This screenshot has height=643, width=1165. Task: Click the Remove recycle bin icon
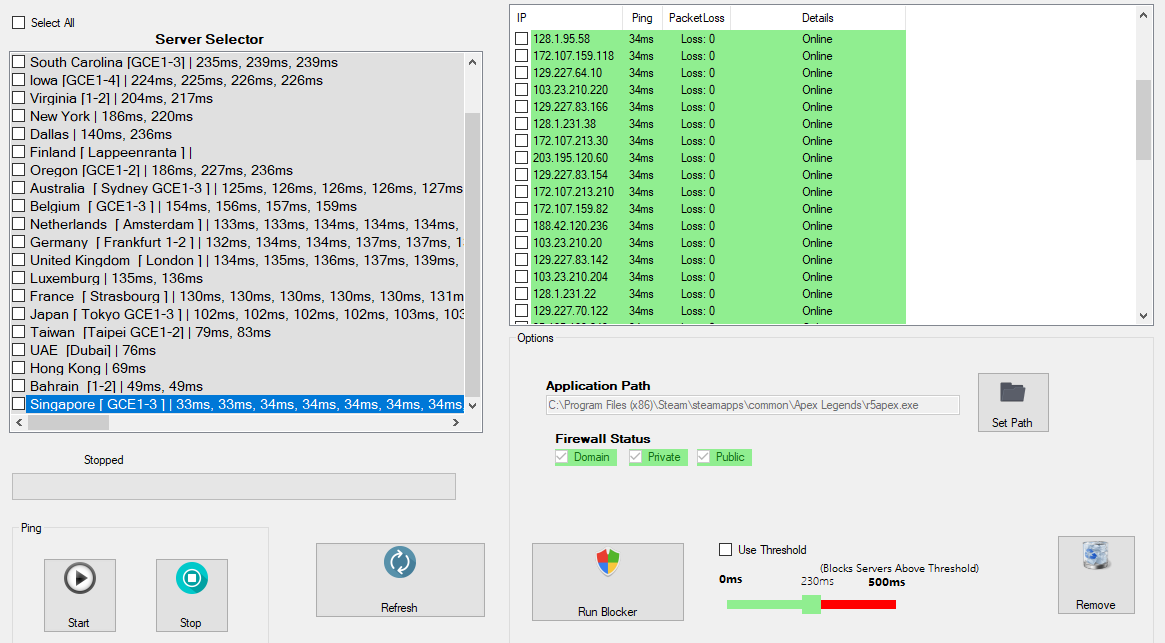[1096, 557]
